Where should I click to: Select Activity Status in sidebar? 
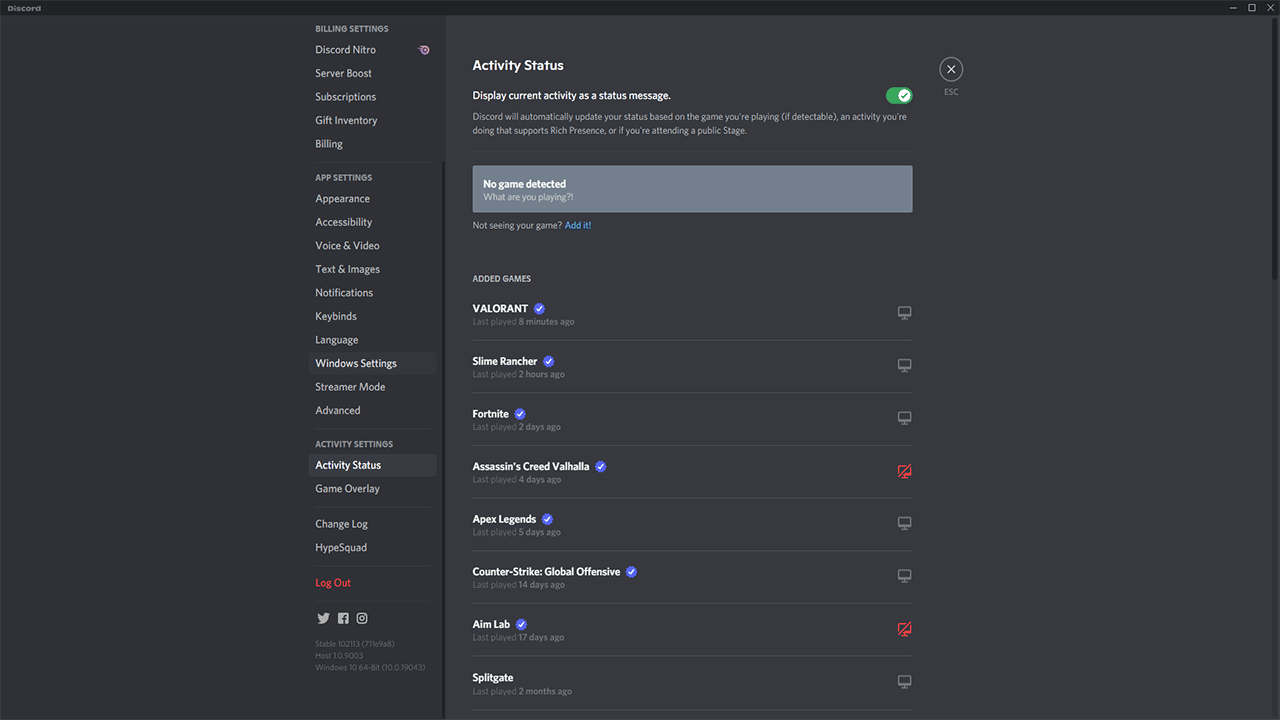(x=372, y=465)
